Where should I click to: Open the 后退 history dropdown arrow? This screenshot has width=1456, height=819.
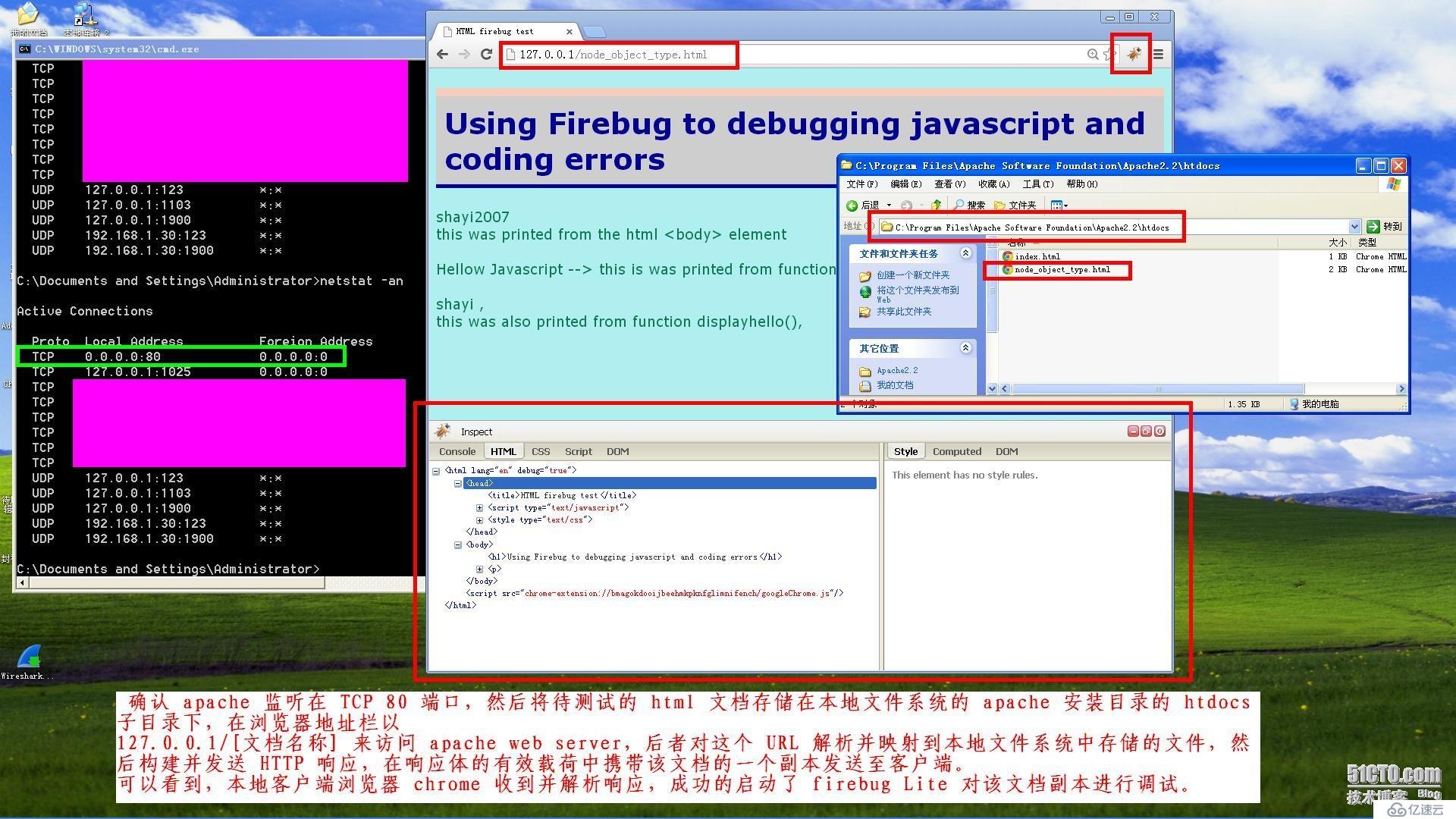click(x=889, y=206)
